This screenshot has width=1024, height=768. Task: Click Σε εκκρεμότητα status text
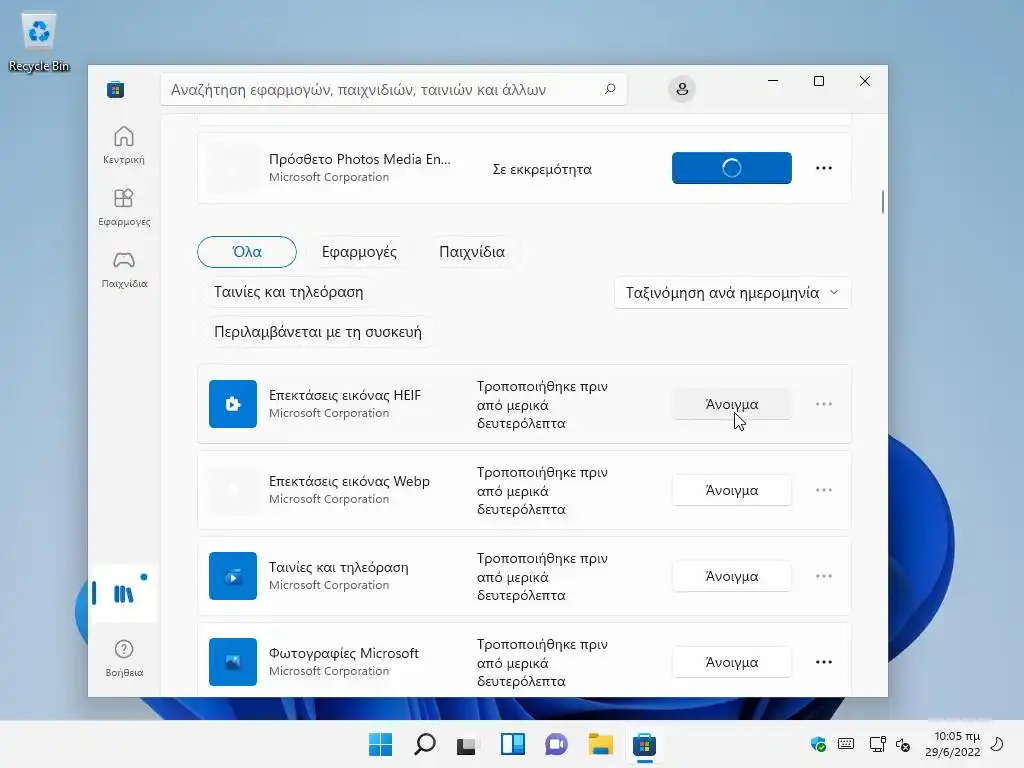542,169
